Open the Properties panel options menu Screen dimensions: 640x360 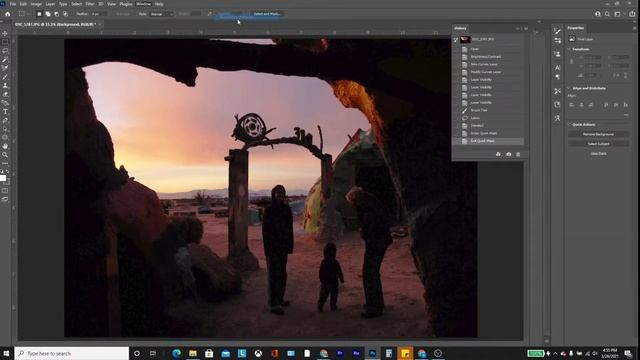click(x=634, y=28)
